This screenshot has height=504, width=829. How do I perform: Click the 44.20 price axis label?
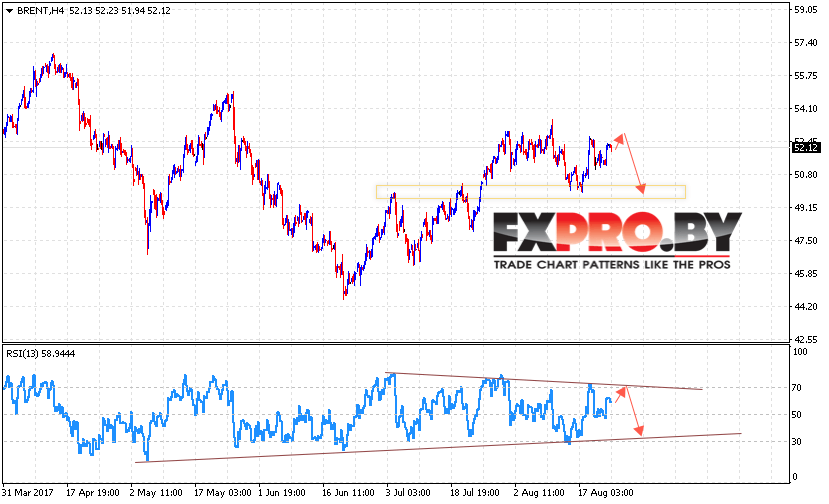(806, 307)
